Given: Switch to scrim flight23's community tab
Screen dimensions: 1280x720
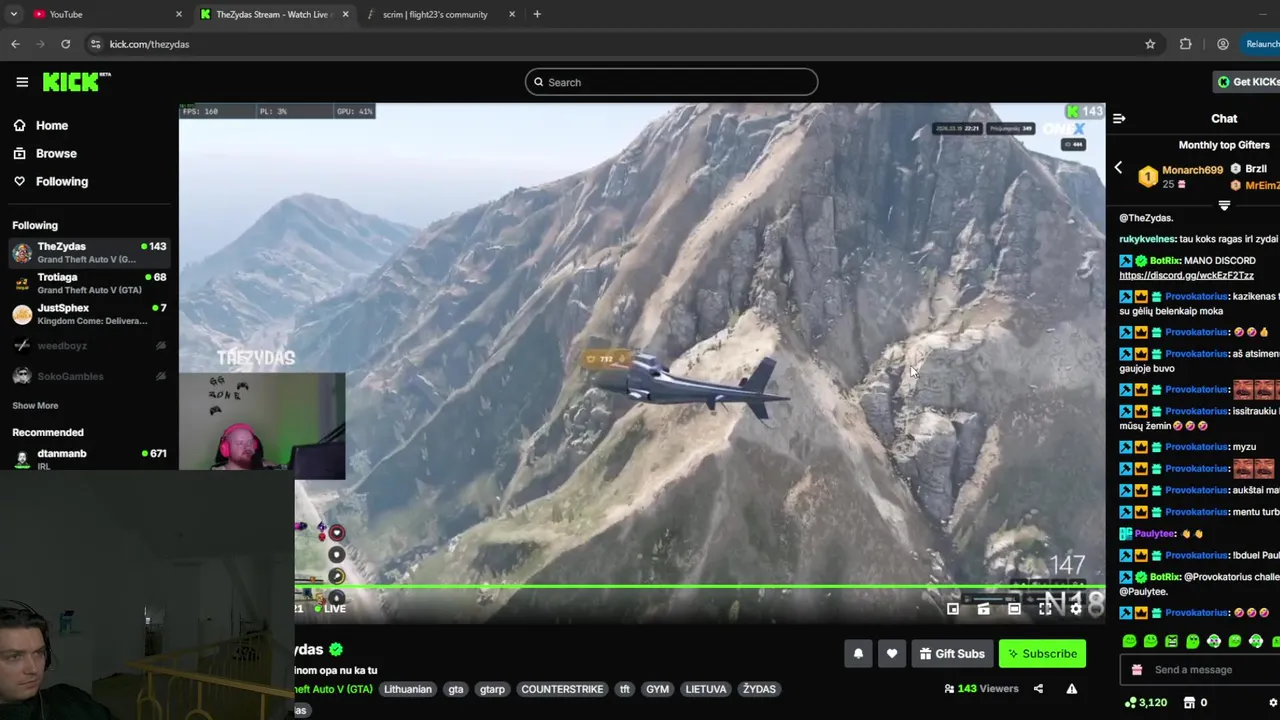Looking at the screenshot, I should 440,14.
